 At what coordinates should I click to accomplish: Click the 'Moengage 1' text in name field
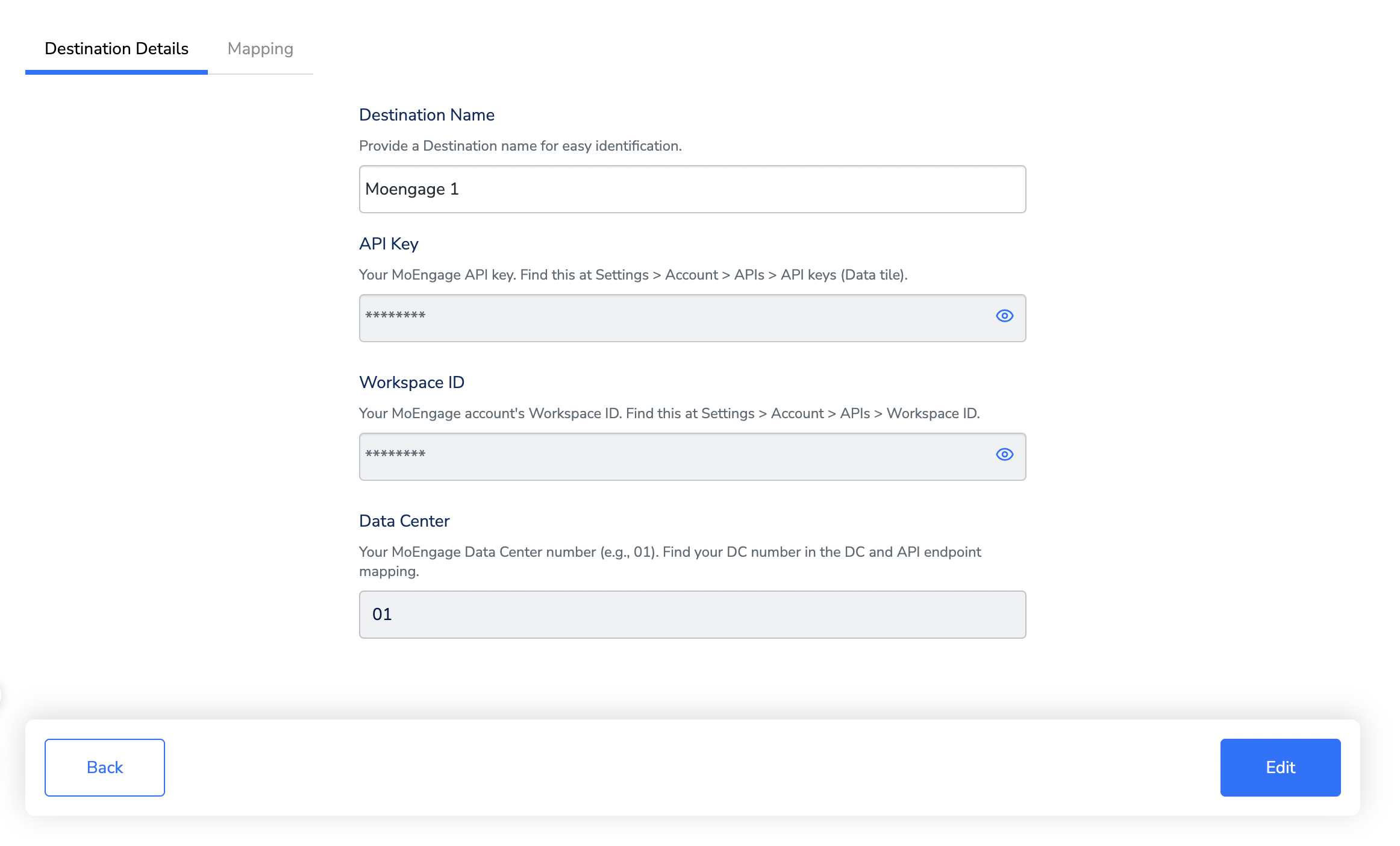click(x=412, y=189)
